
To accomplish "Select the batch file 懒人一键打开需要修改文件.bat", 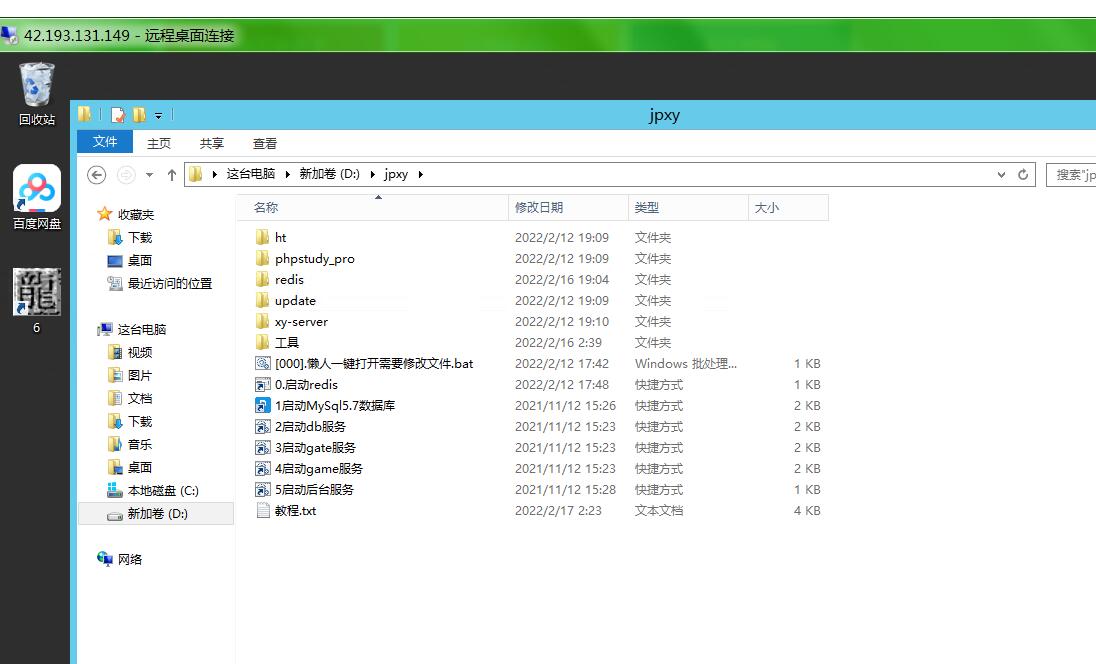I will [x=373, y=364].
